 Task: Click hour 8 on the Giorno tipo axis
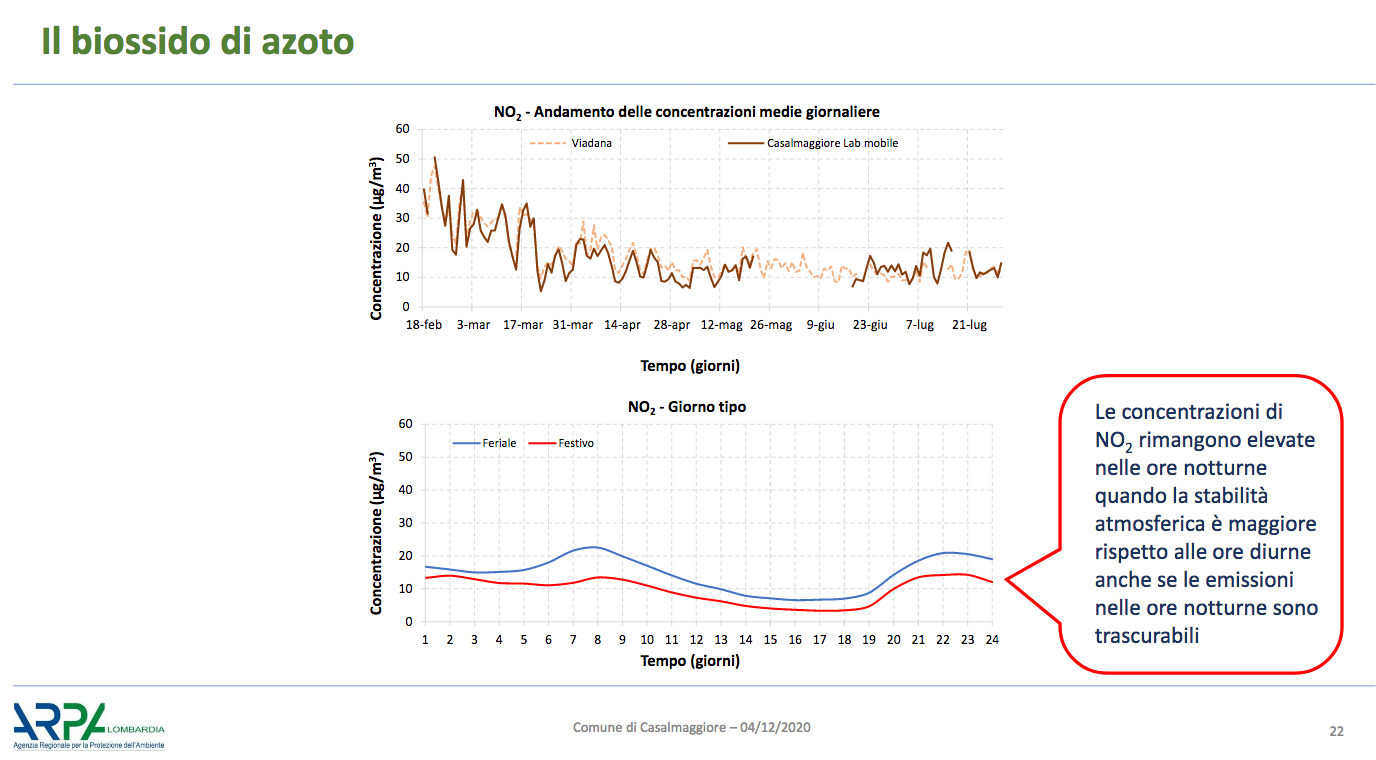[x=598, y=639]
